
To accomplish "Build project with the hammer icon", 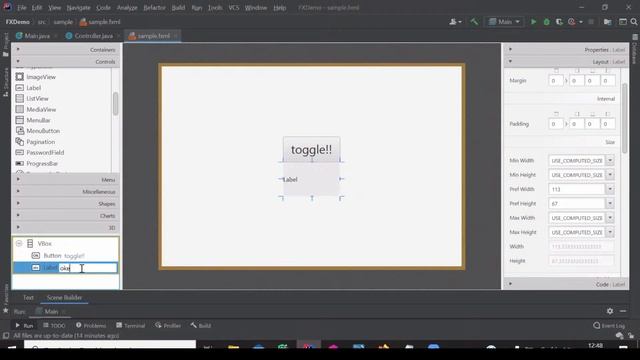I will click(x=474, y=22).
